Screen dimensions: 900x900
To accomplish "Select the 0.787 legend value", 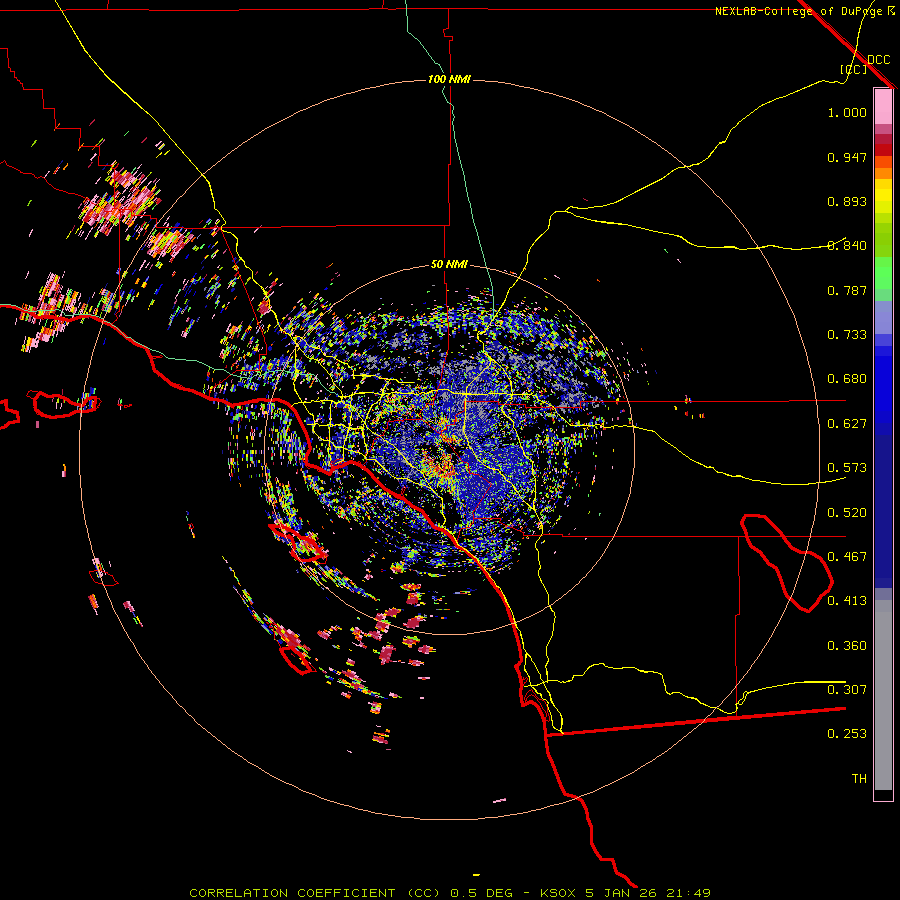I will [x=847, y=290].
